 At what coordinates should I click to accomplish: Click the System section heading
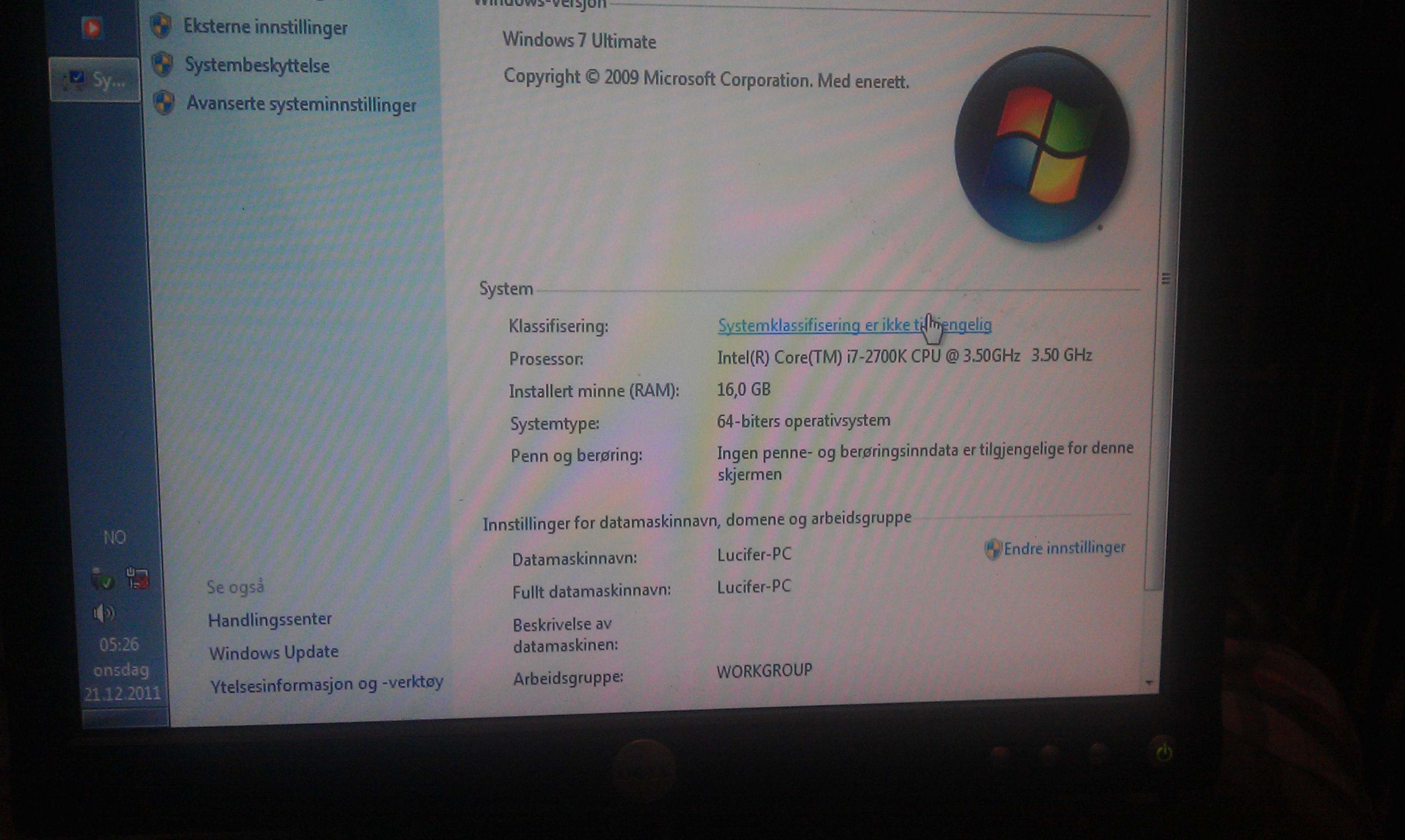[x=506, y=288]
